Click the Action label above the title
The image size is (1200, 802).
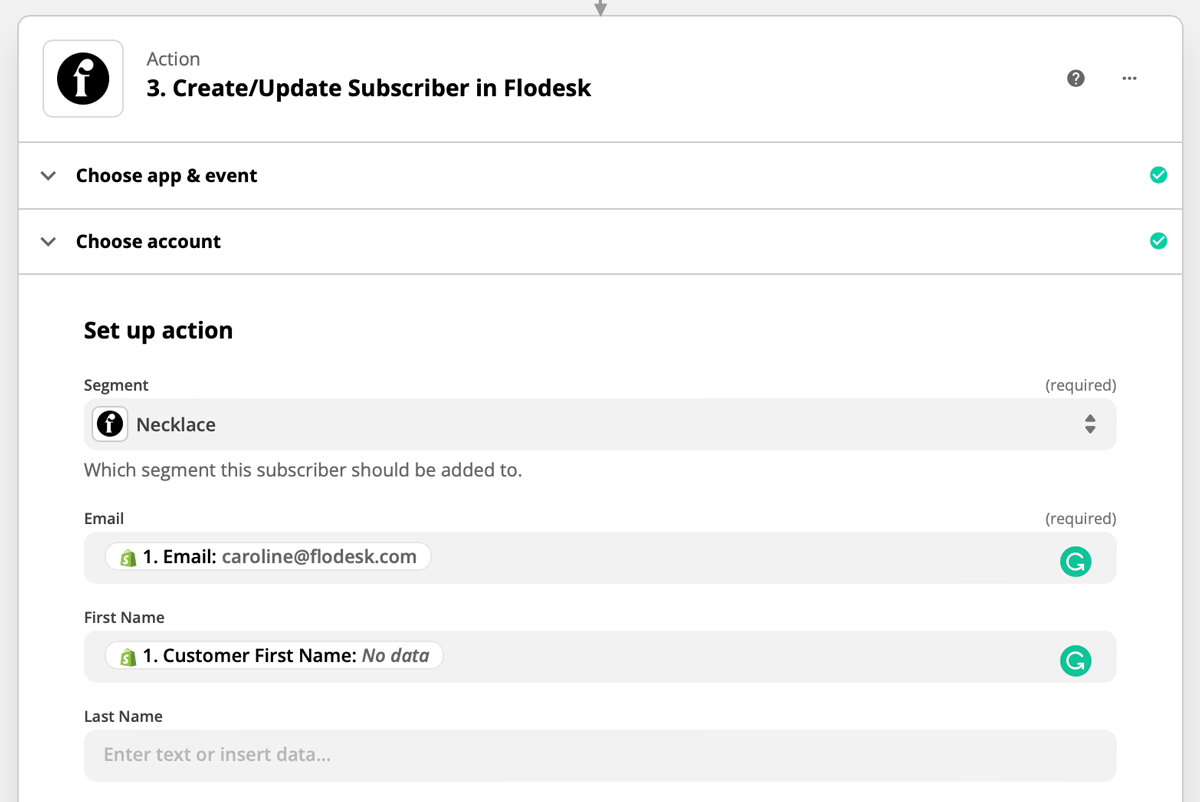[173, 59]
